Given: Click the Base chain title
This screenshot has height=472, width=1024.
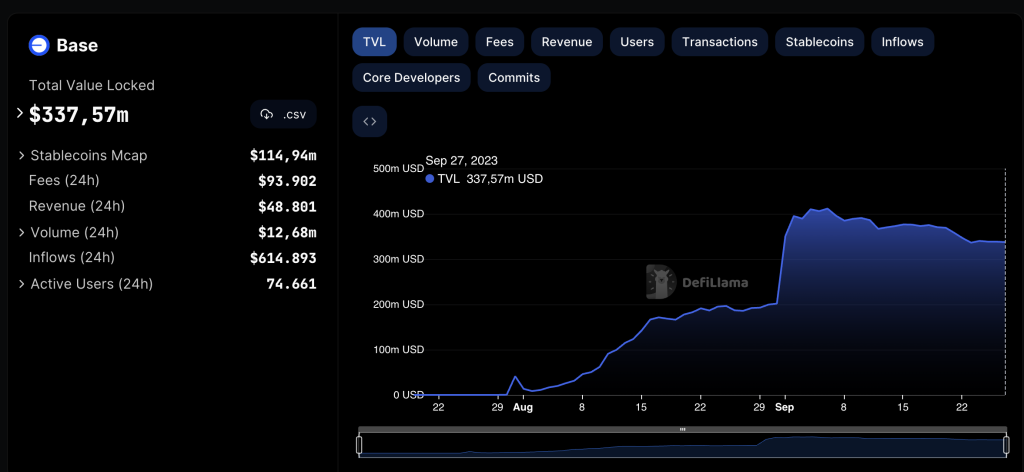Looking at the screenshot, I should point(77,45).
